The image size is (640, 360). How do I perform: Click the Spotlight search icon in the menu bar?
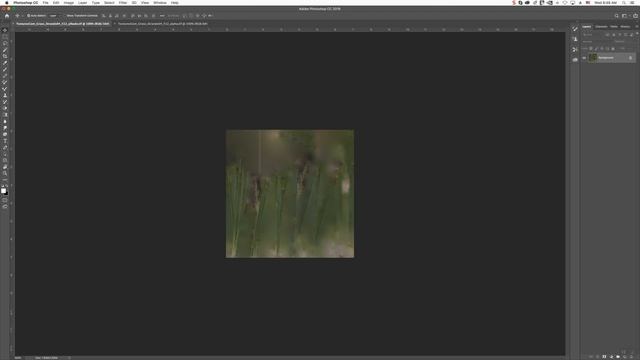click(624, 2)
